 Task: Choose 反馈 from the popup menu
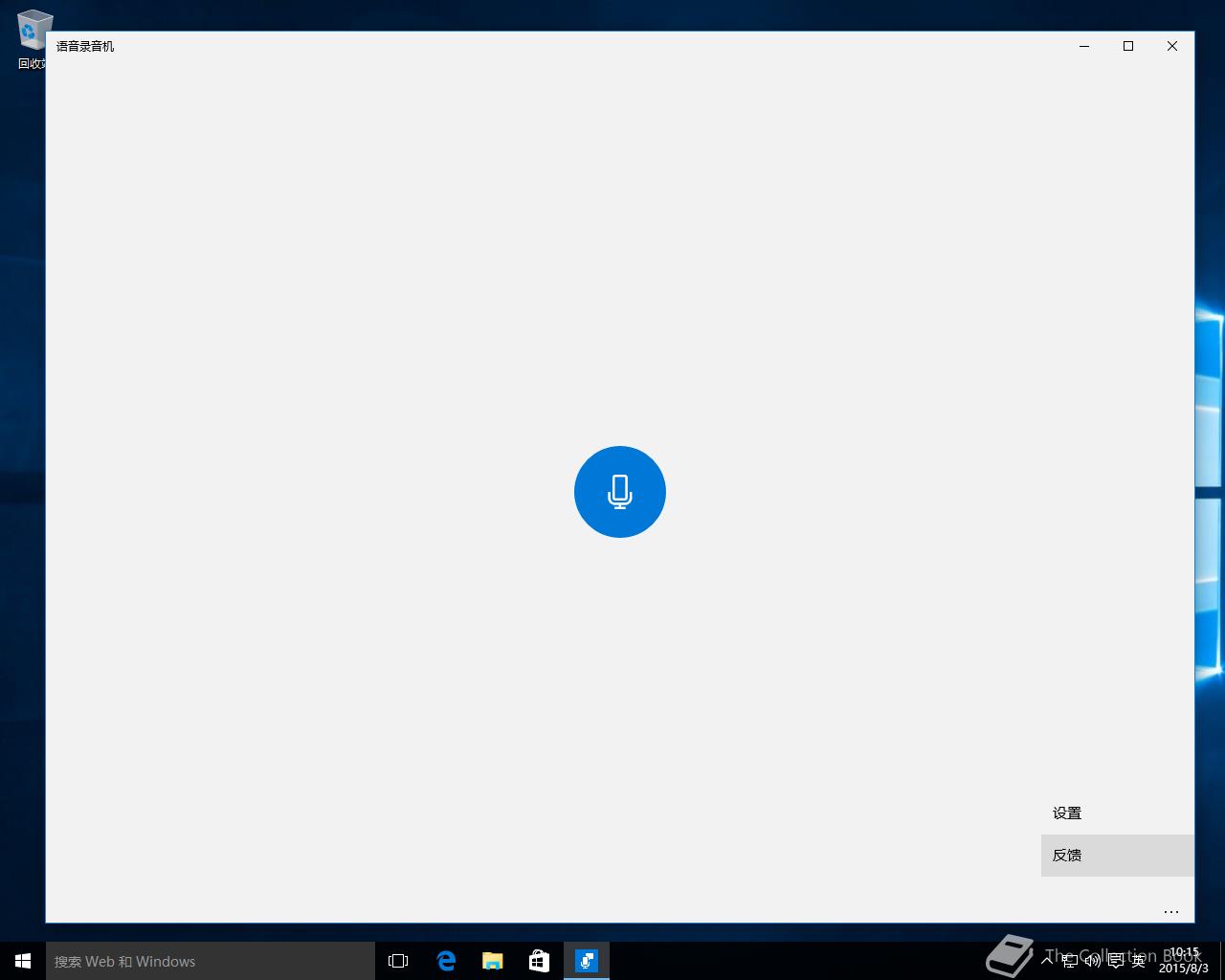click(x=1118, y=856)
